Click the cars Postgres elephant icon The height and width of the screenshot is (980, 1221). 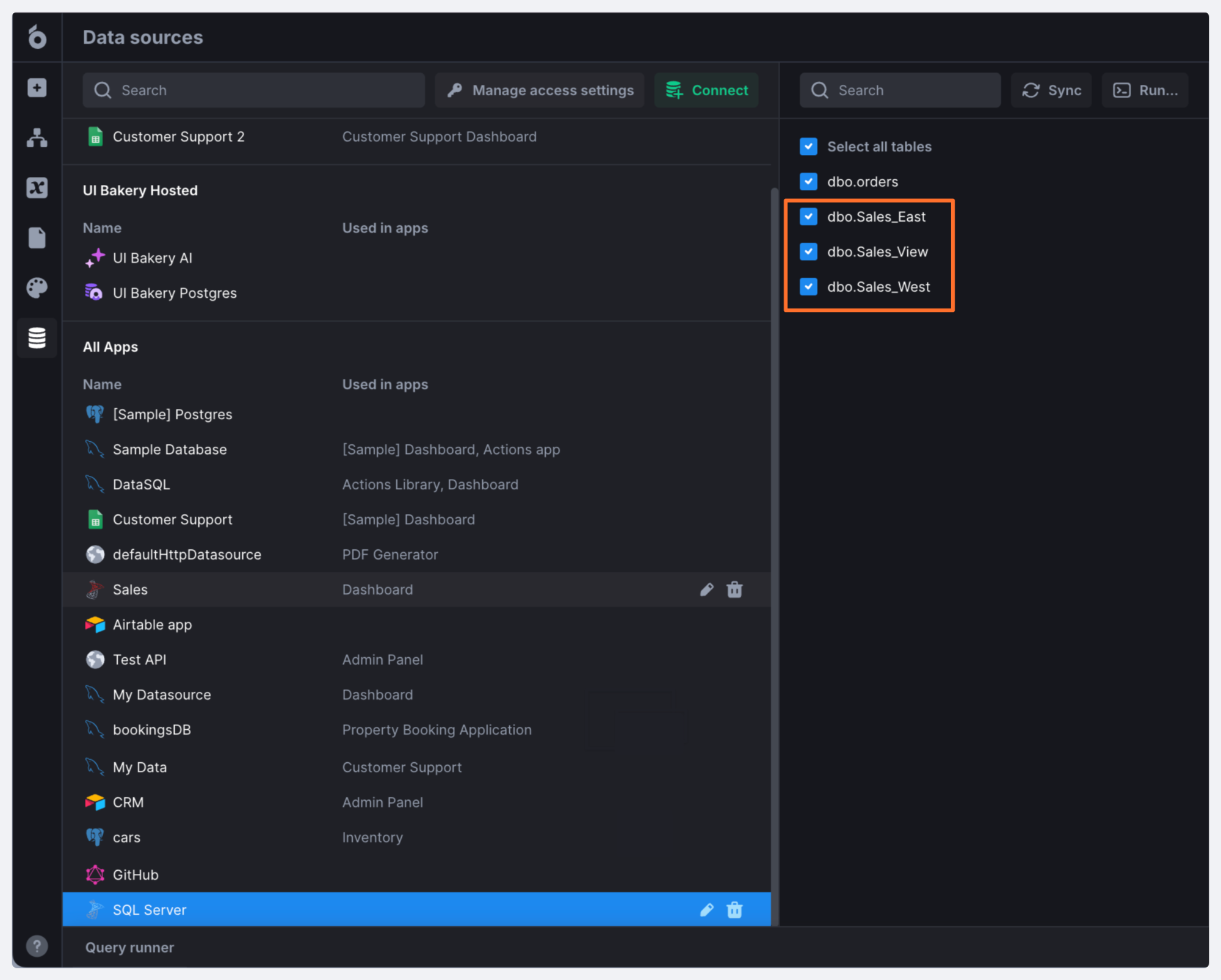(95, 837)
